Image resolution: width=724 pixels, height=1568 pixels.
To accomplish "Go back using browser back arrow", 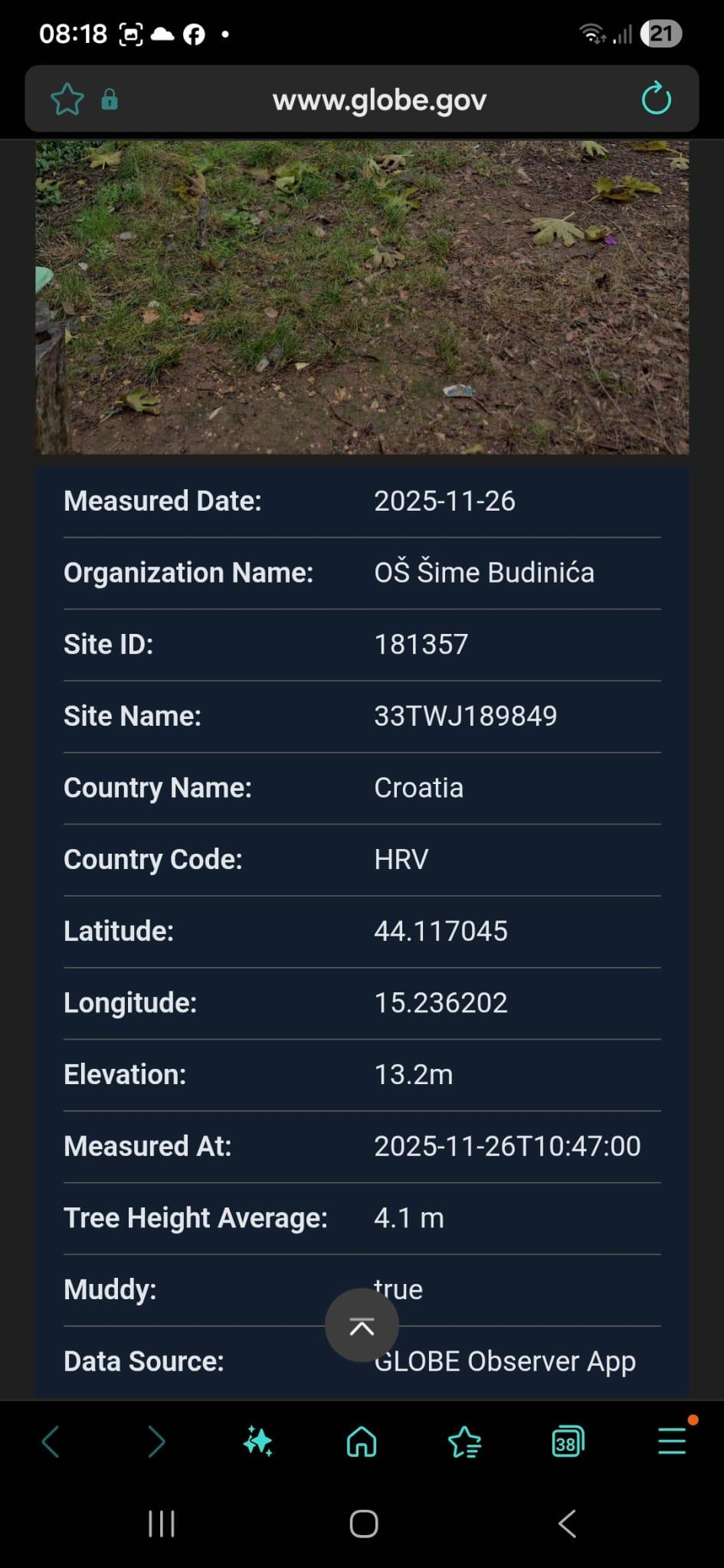I will [x=51, y=1442].
